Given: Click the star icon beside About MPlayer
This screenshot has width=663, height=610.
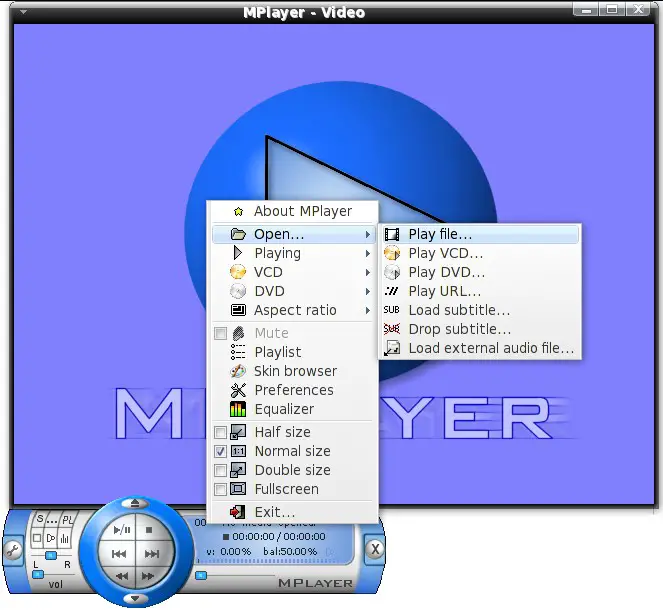Looking at the screenshot, I should (x=238, y=211).
